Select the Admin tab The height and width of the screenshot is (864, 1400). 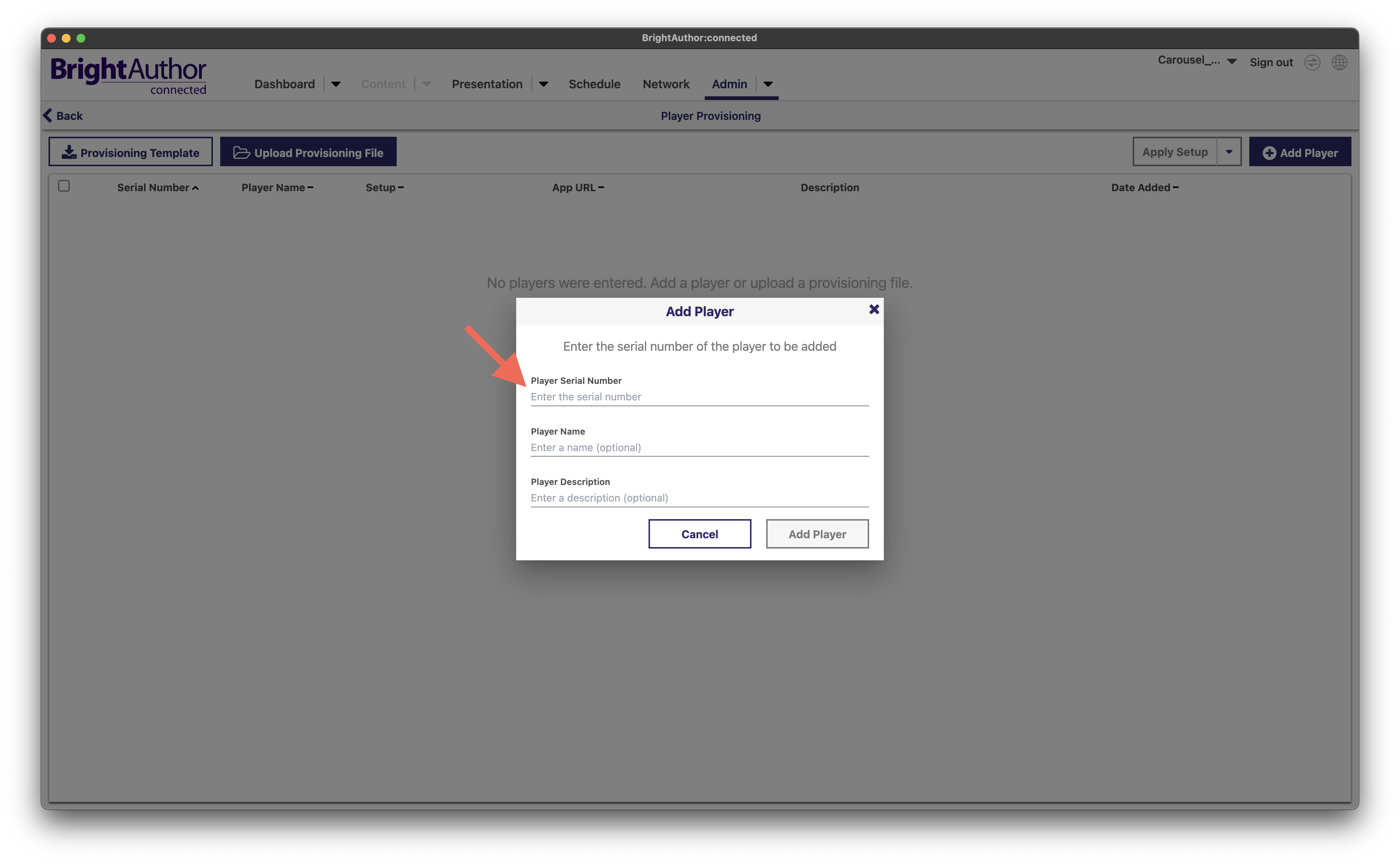click(x=729, y=84)
